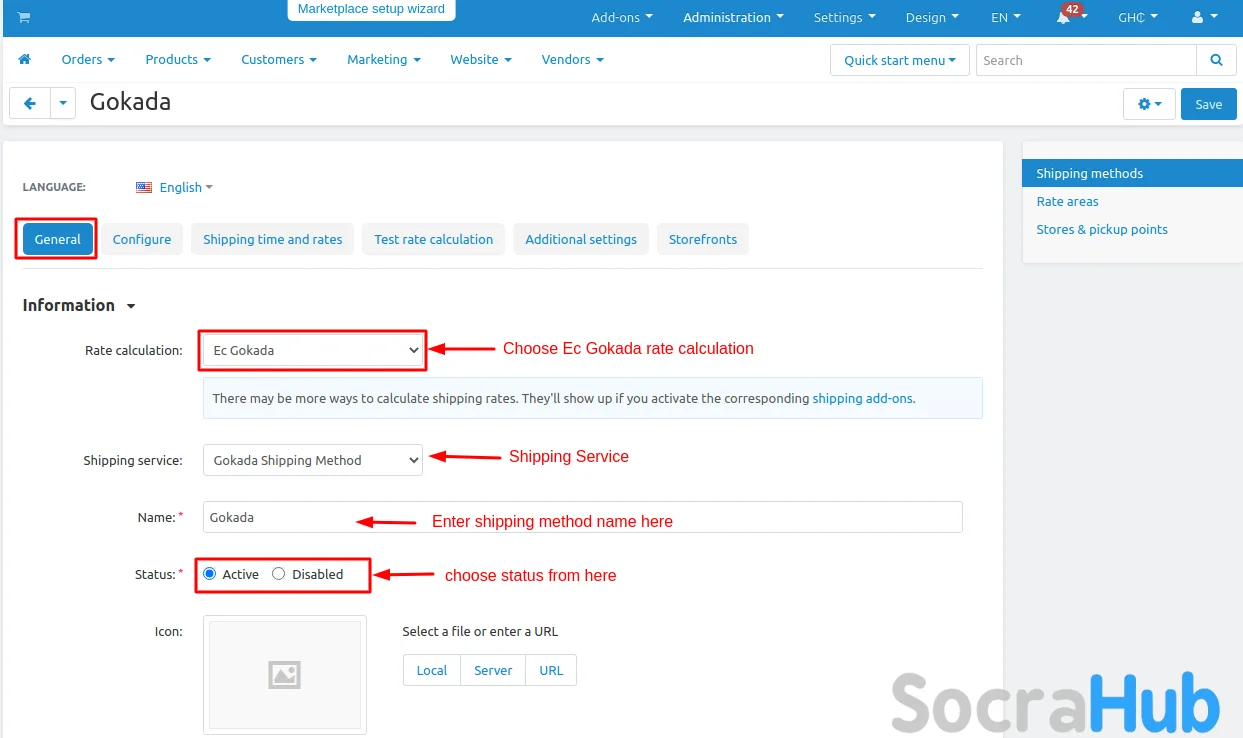Click the Marketplace setup wizard button
Image resolution: width=1243 pixels, height=738 pixels.
(x=372, y=9)
